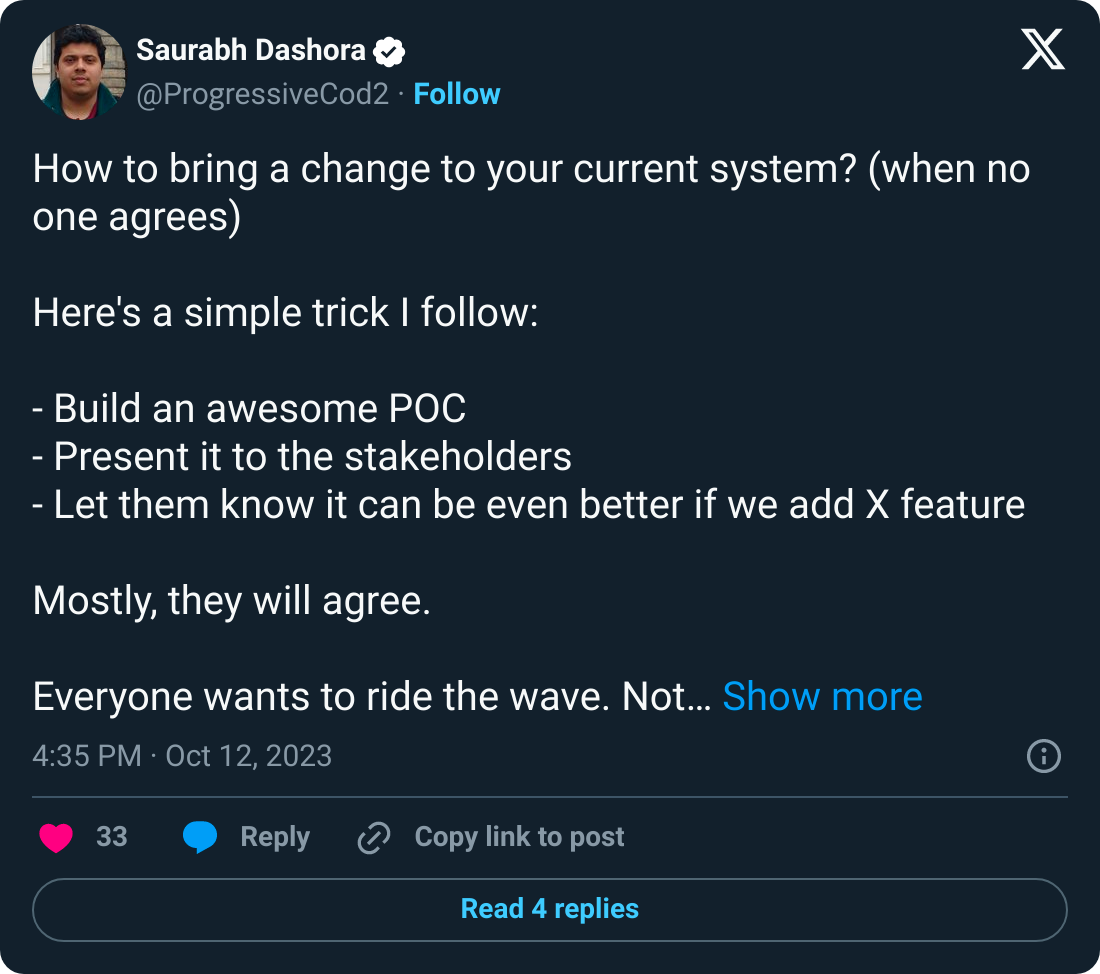Click the like count showing 33
This screenshot has height=974, width=1100.
tap(113, 837)
